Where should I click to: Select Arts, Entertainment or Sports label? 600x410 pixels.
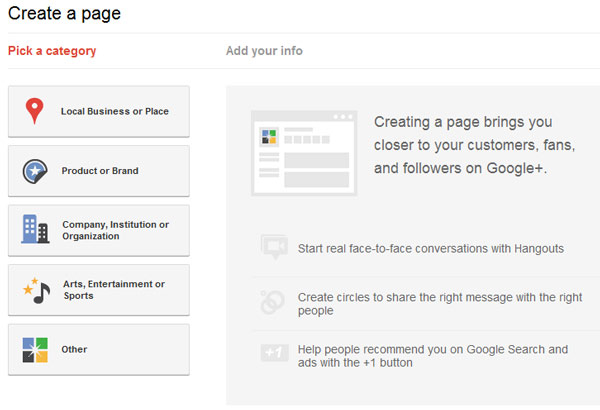click(x=114, y=290)
